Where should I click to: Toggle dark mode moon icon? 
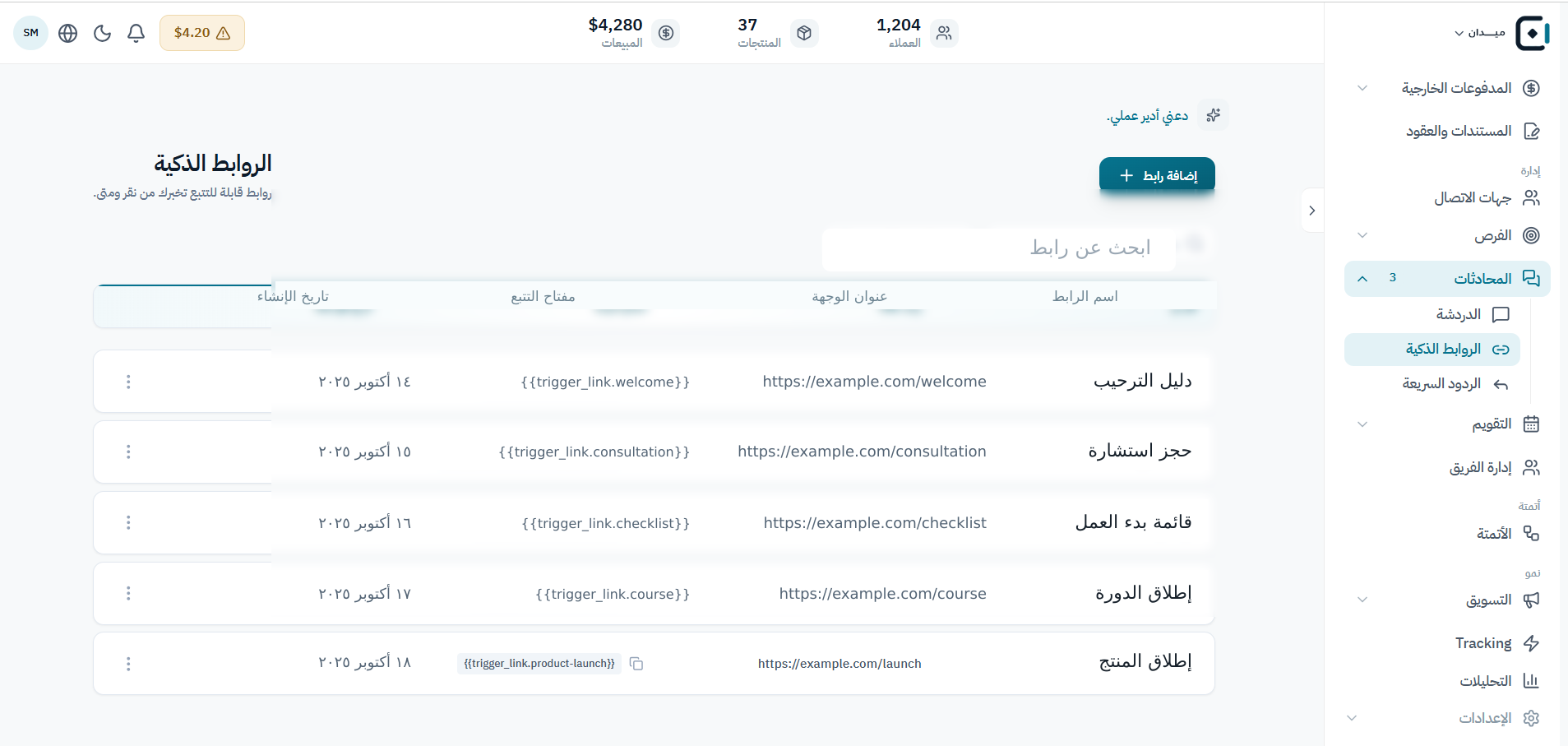[102, 33]
